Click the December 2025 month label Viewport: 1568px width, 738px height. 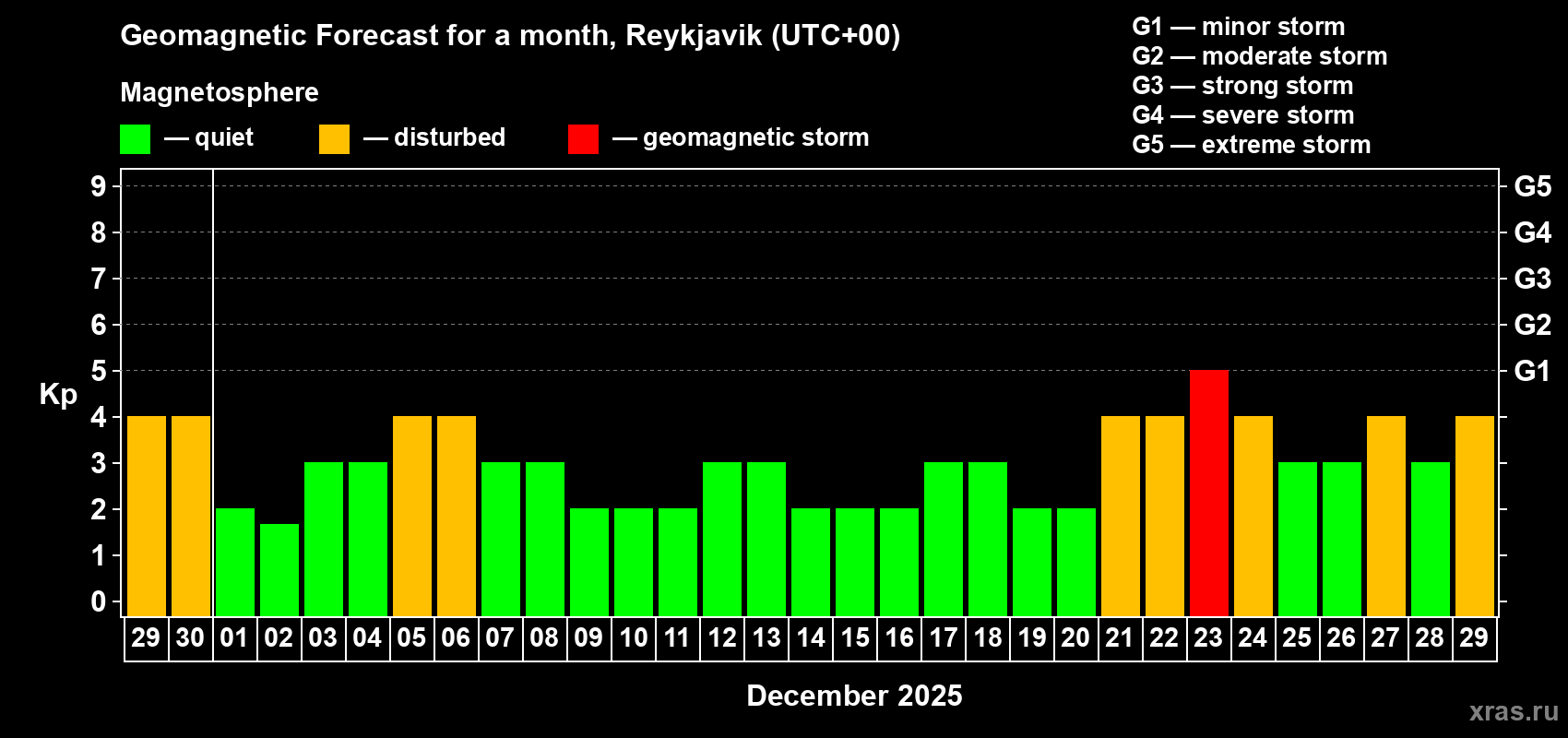click(x=854, y=696)
